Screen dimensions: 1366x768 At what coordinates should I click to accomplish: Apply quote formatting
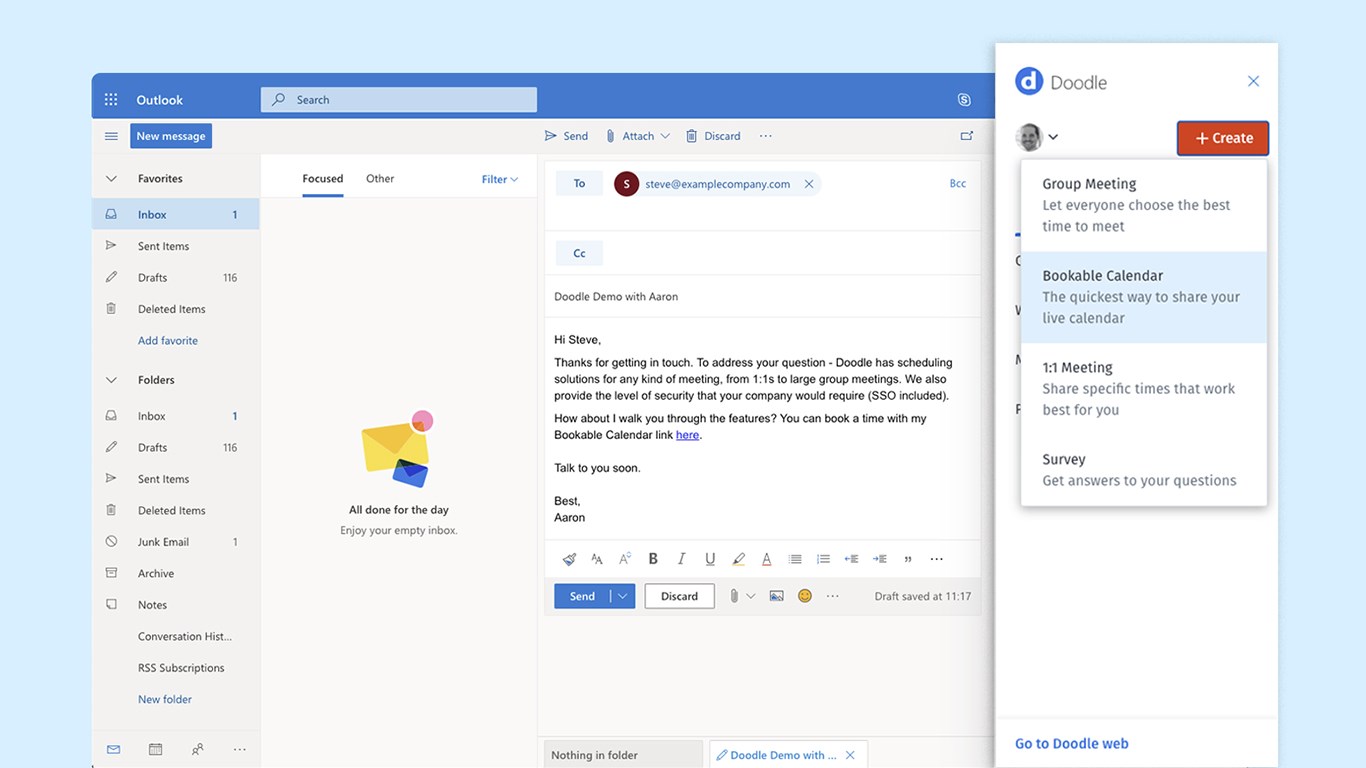coord(908,559)
